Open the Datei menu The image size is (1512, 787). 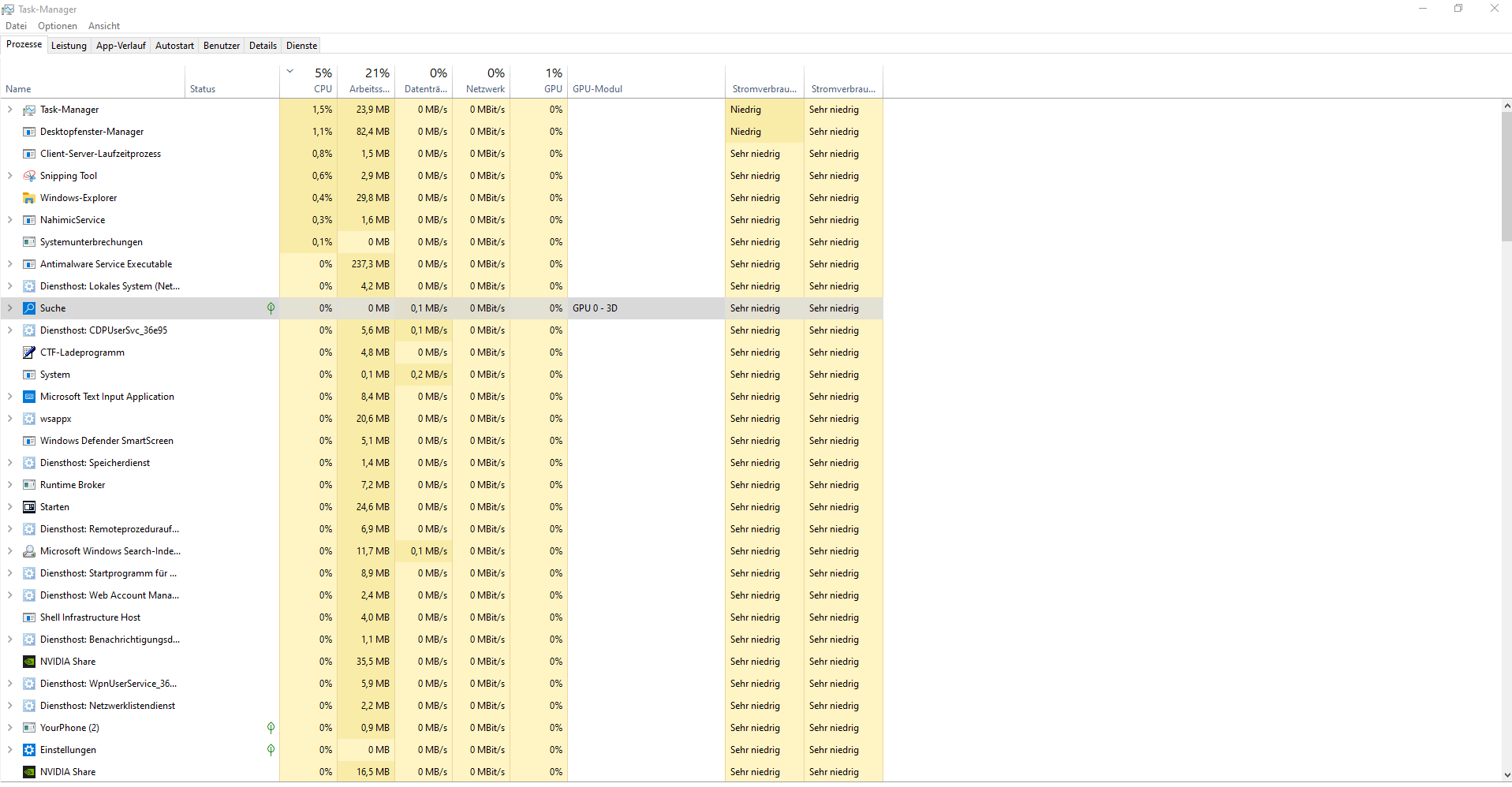pos(16,26)
